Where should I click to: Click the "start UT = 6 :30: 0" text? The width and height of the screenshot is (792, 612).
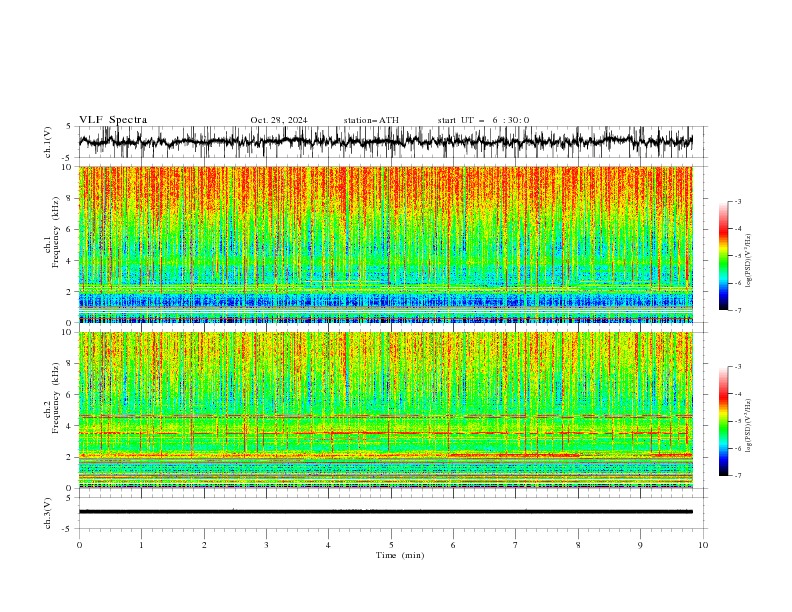tap(483, 120)
